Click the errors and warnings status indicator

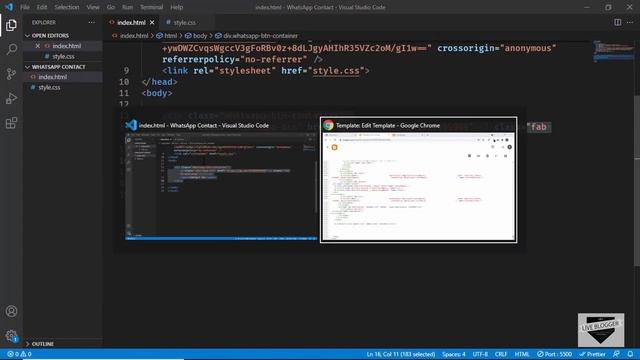19,354
